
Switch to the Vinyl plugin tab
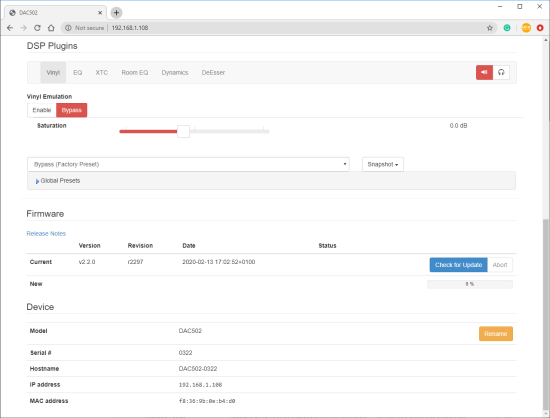pyautogui.click(x=53, y=73)
